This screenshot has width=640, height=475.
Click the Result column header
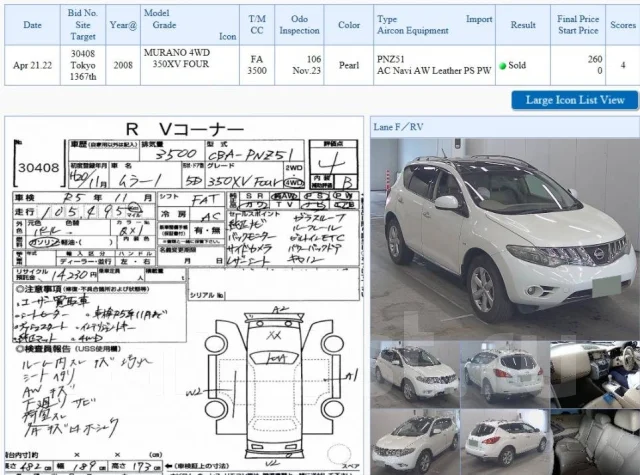pyautogui.click(x=523, y=25)
